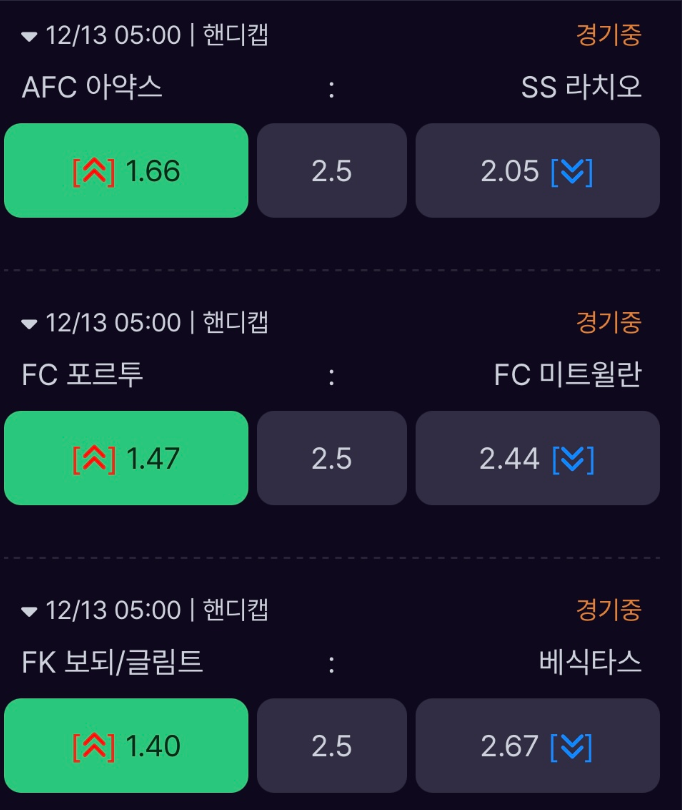Screen dimensions: 682x810
Task: Select the 2.44 FC 미트윌란 odds
Action: [x=537, y=458]
